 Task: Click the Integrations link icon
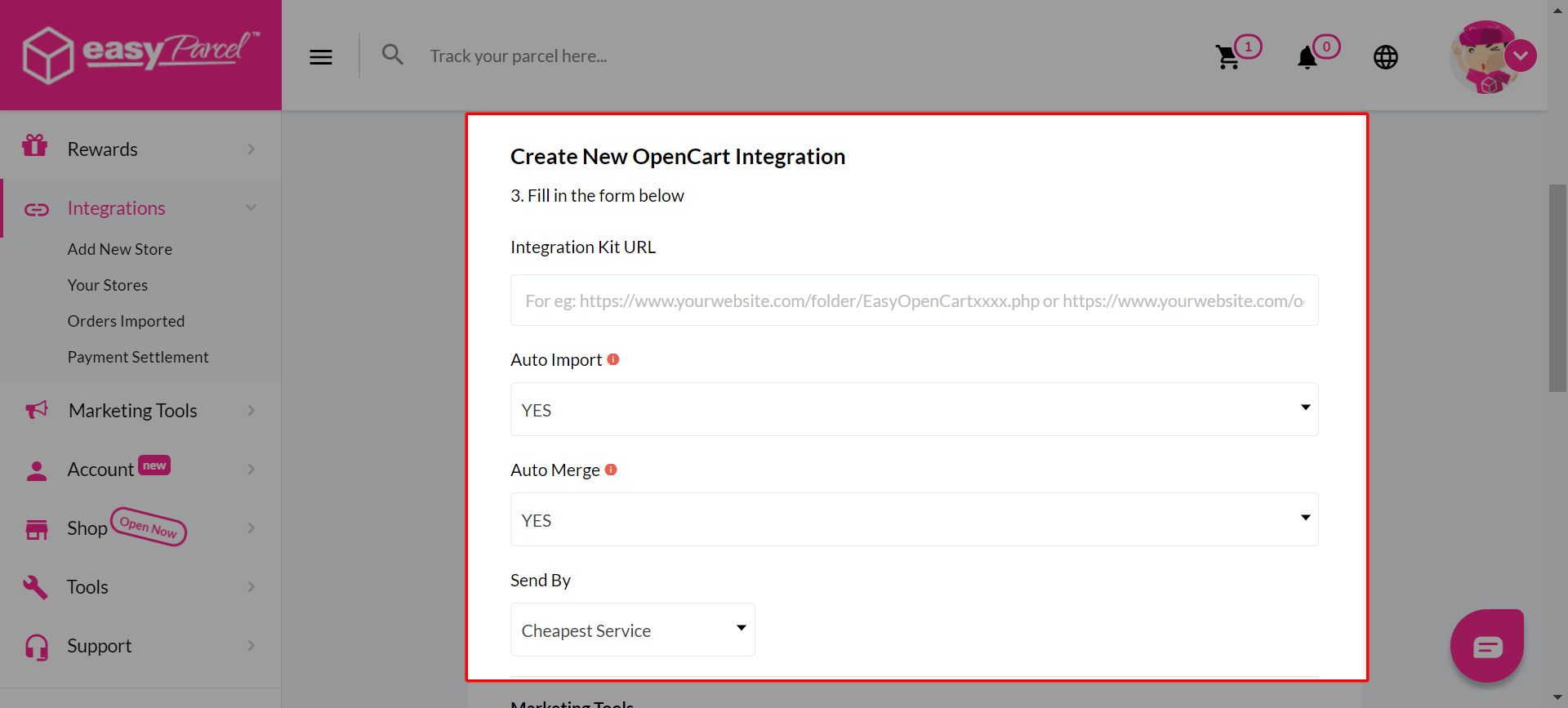pyautogui.click(x=37, y=210)
